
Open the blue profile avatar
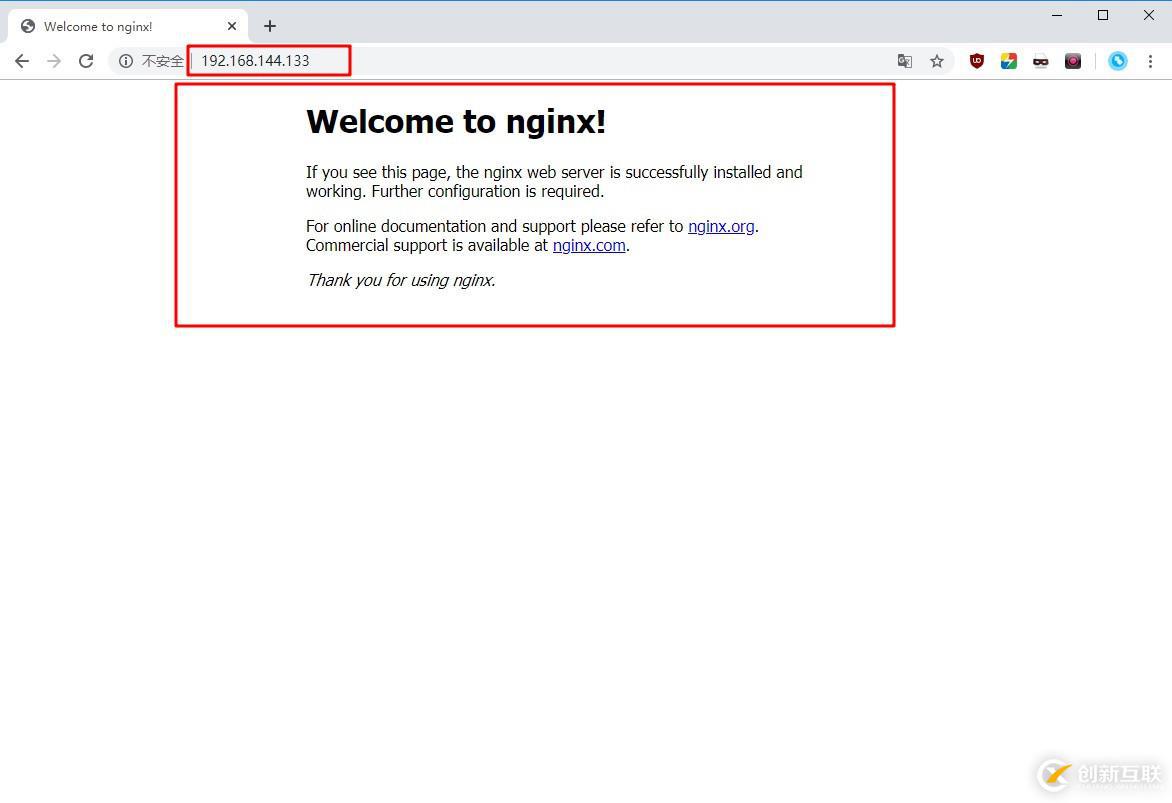pyautogui.click(x=1117, y=61)
